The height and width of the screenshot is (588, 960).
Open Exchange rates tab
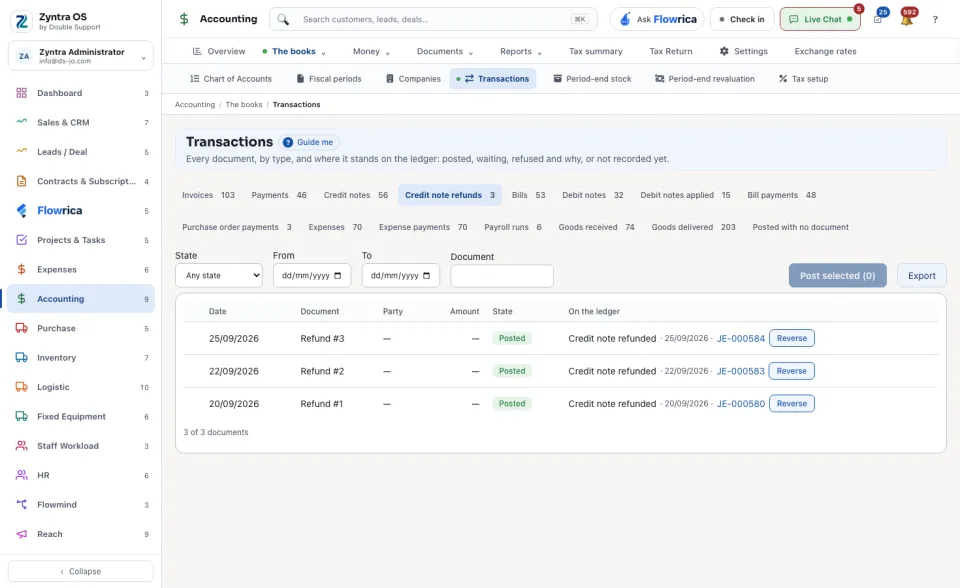(825, 51)
